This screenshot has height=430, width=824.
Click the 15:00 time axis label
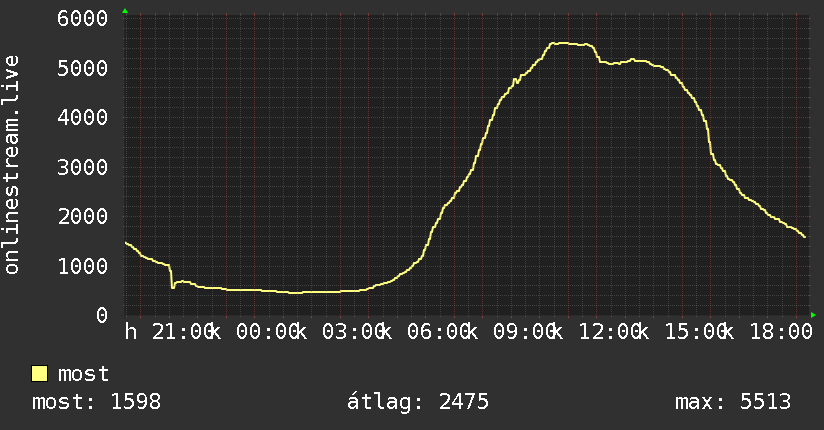coord(696,332)
